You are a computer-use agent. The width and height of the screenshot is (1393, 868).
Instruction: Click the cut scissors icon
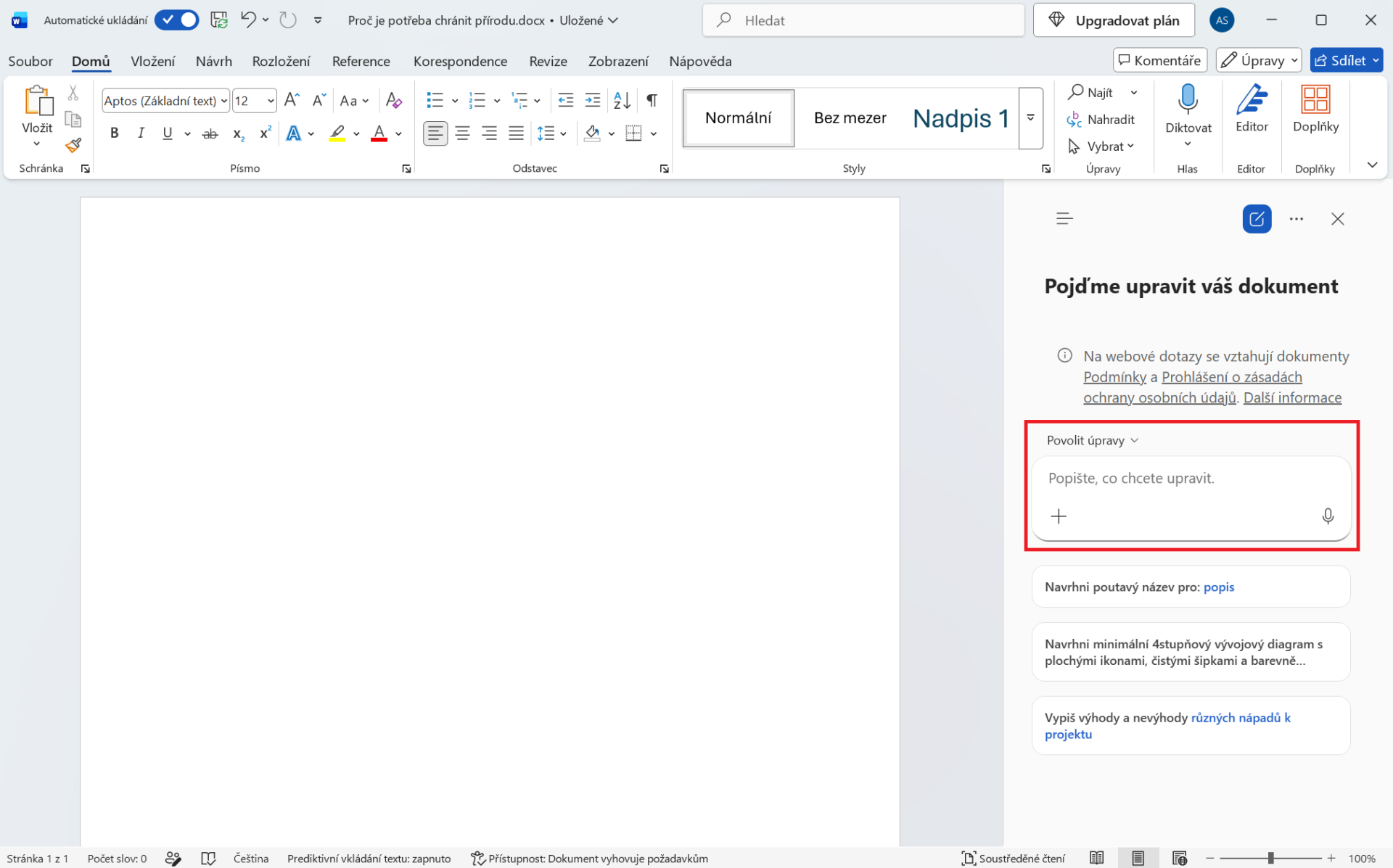pos(73,92)
